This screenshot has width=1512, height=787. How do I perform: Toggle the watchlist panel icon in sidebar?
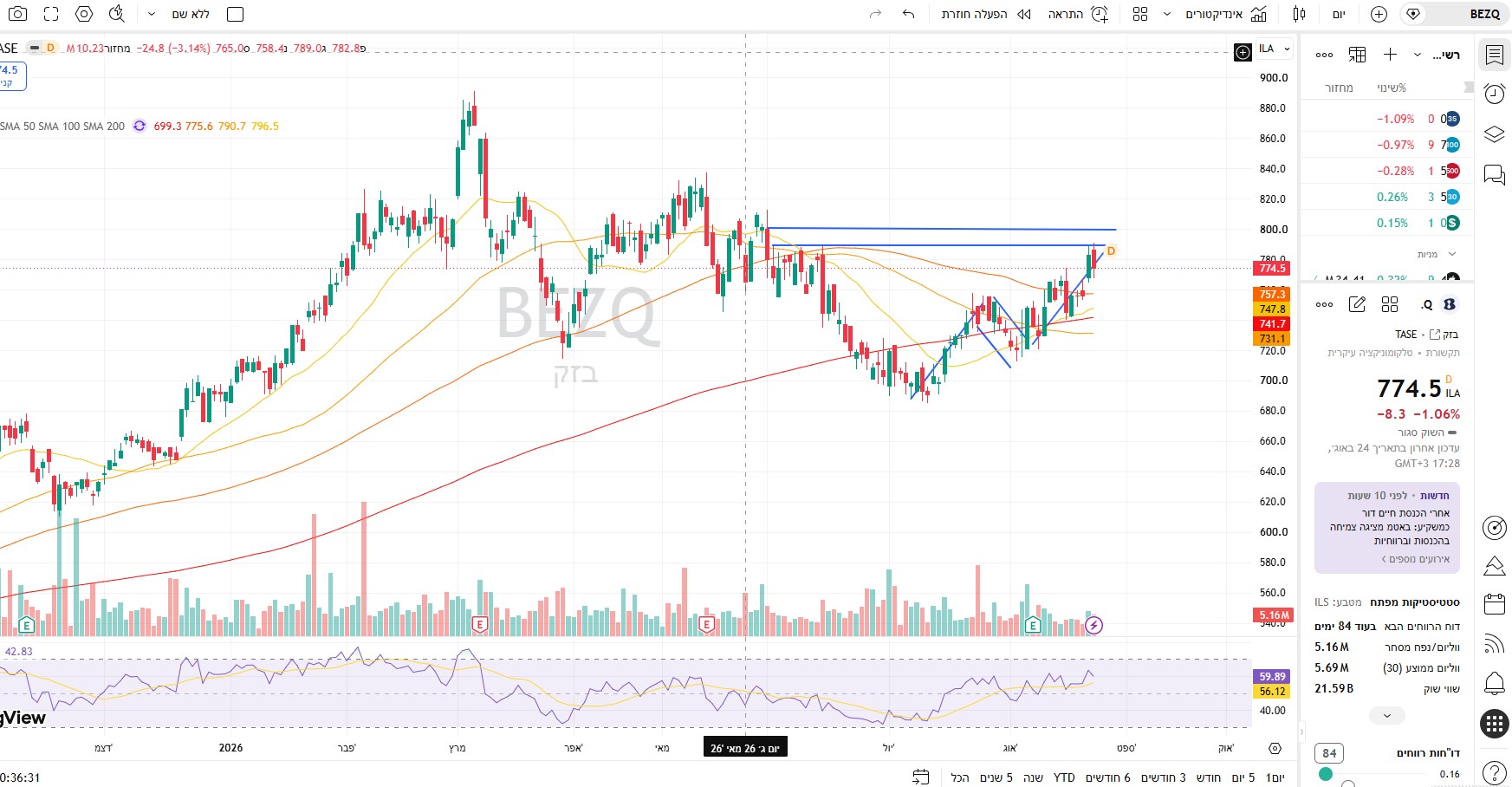pyautogui.click(x=1494, y=55)
